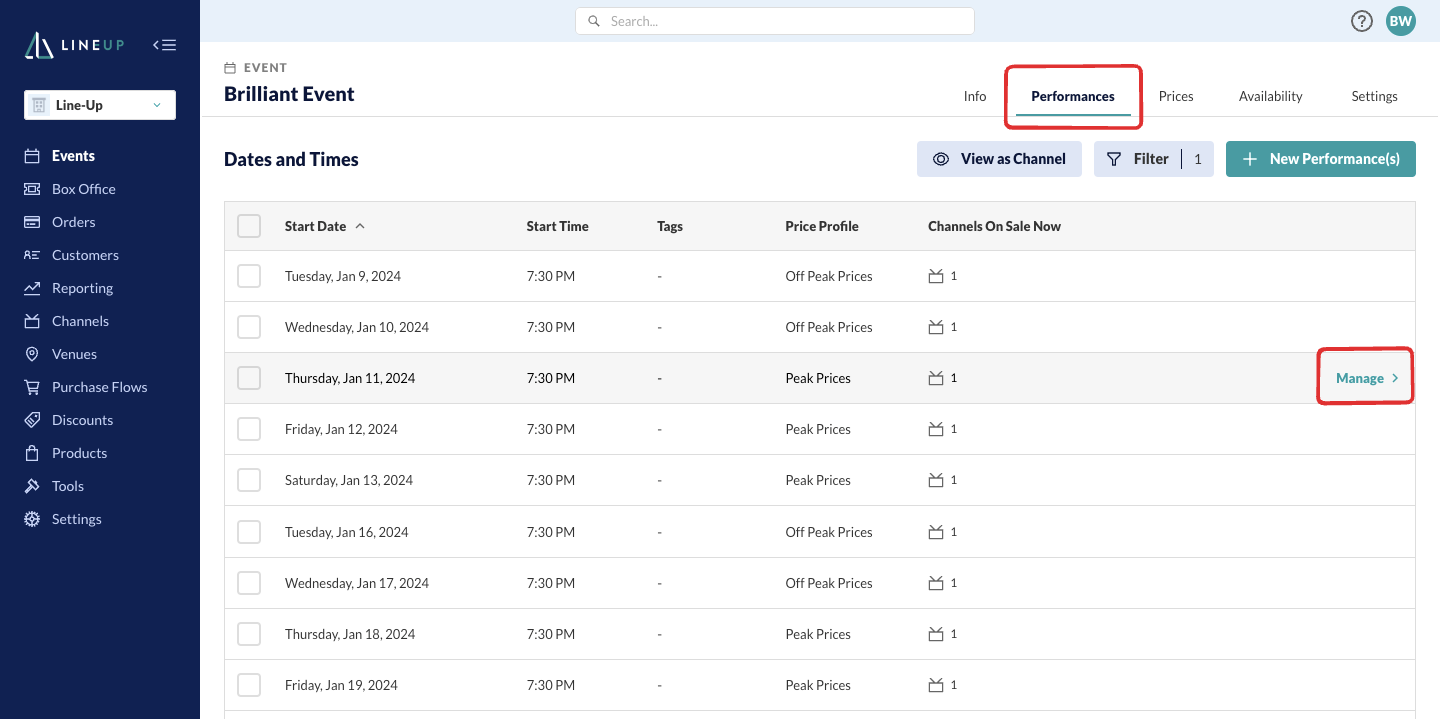Click the eye icon in View as Channel
Image resolution: width=1440 pixels, height=719 pixels.
(x=940, y=159)
